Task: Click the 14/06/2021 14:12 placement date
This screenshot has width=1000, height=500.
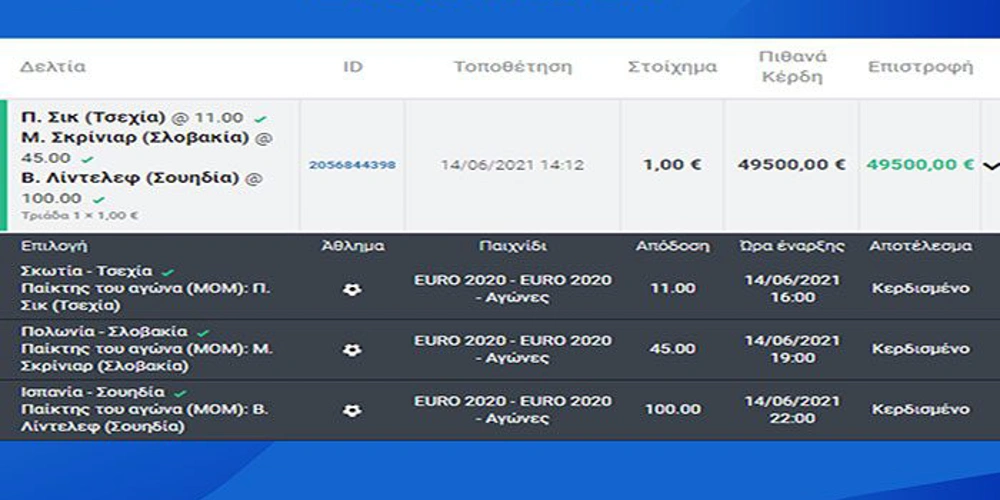Action: coord(512,165)
